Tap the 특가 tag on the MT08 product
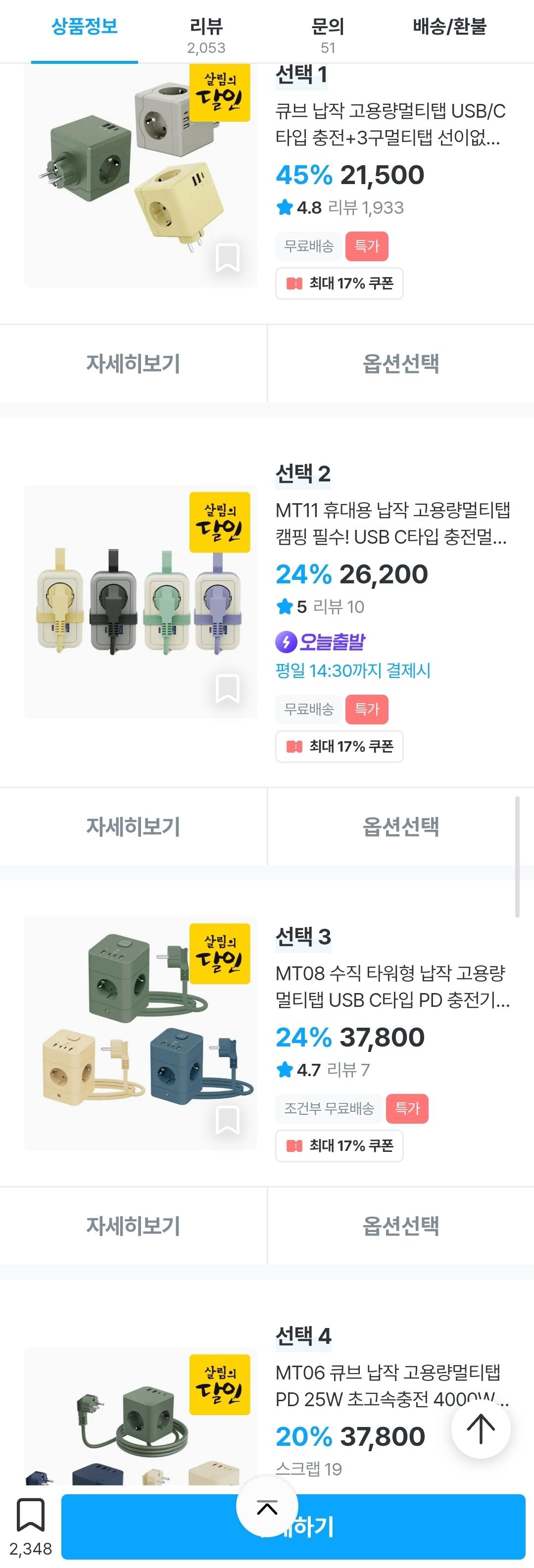 tap(407, 1108)
